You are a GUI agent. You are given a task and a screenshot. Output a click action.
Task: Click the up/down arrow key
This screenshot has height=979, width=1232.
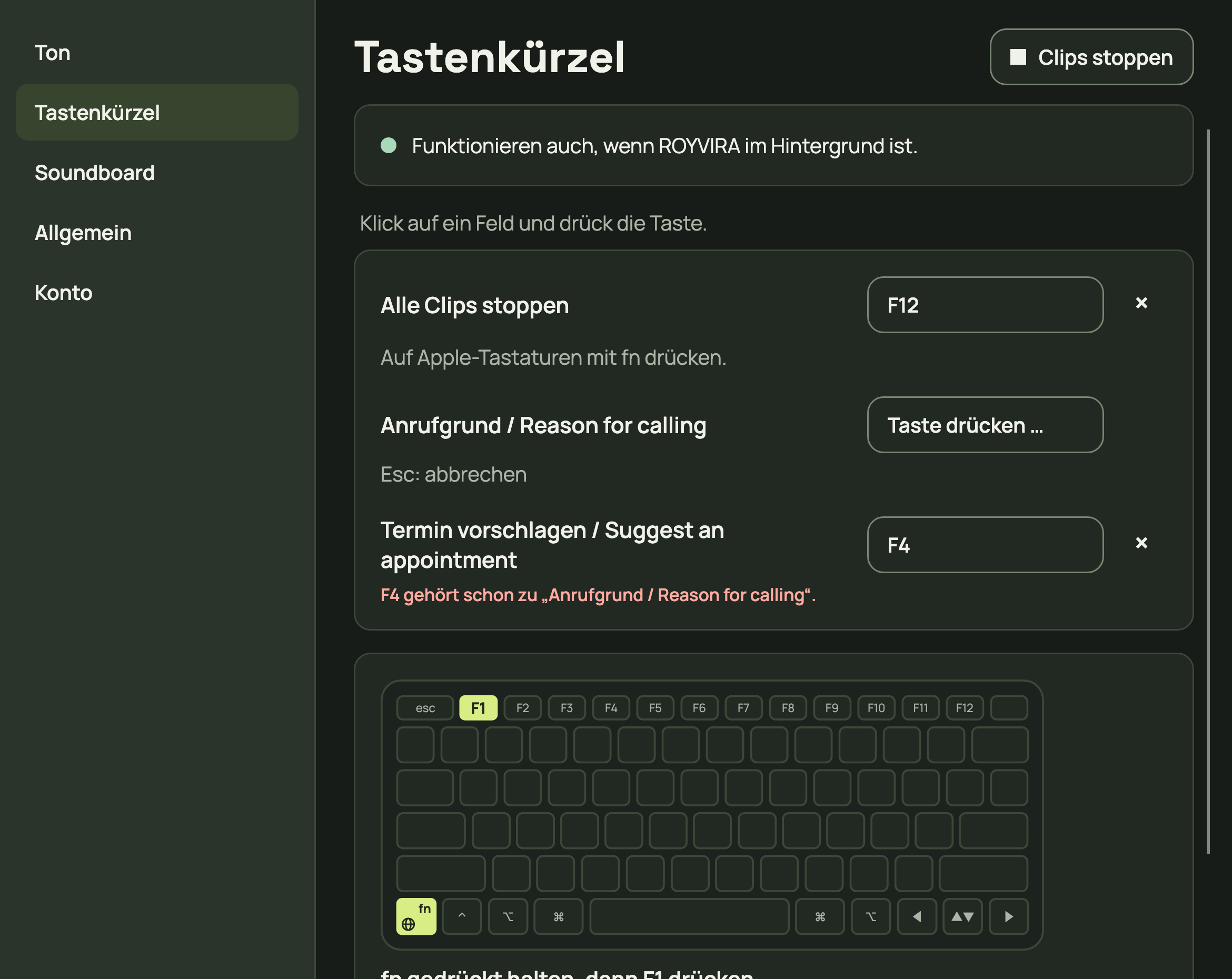pyautogui.click(x=962, y=916)
